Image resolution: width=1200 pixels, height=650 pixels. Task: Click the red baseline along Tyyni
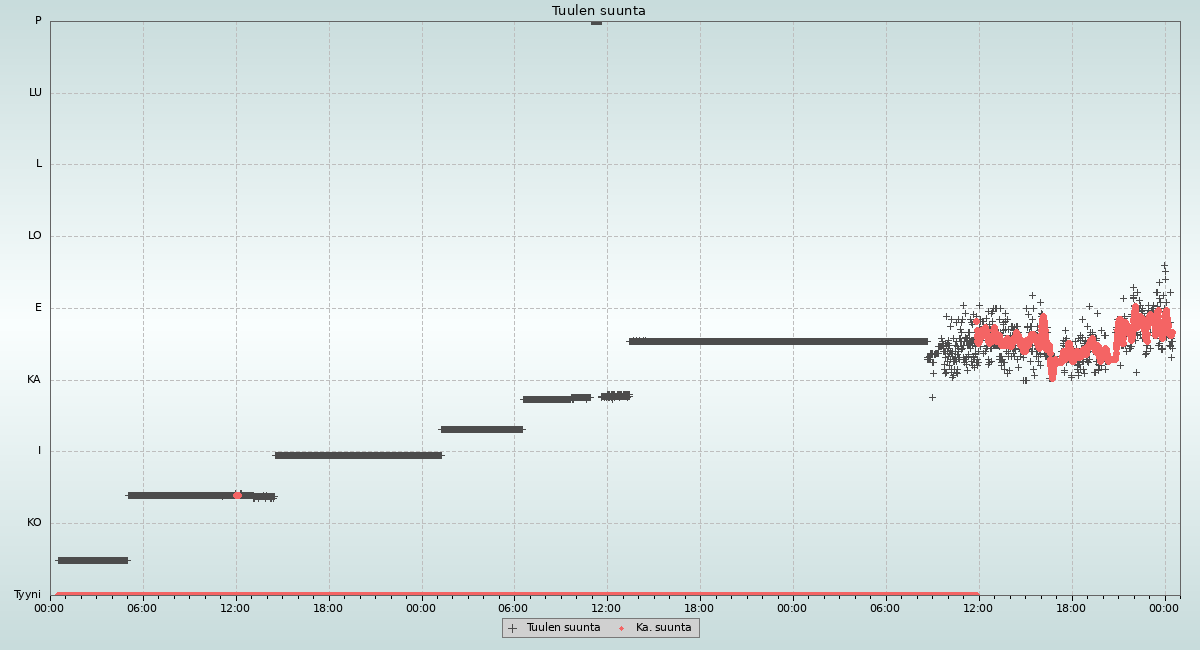pos(500,594)
